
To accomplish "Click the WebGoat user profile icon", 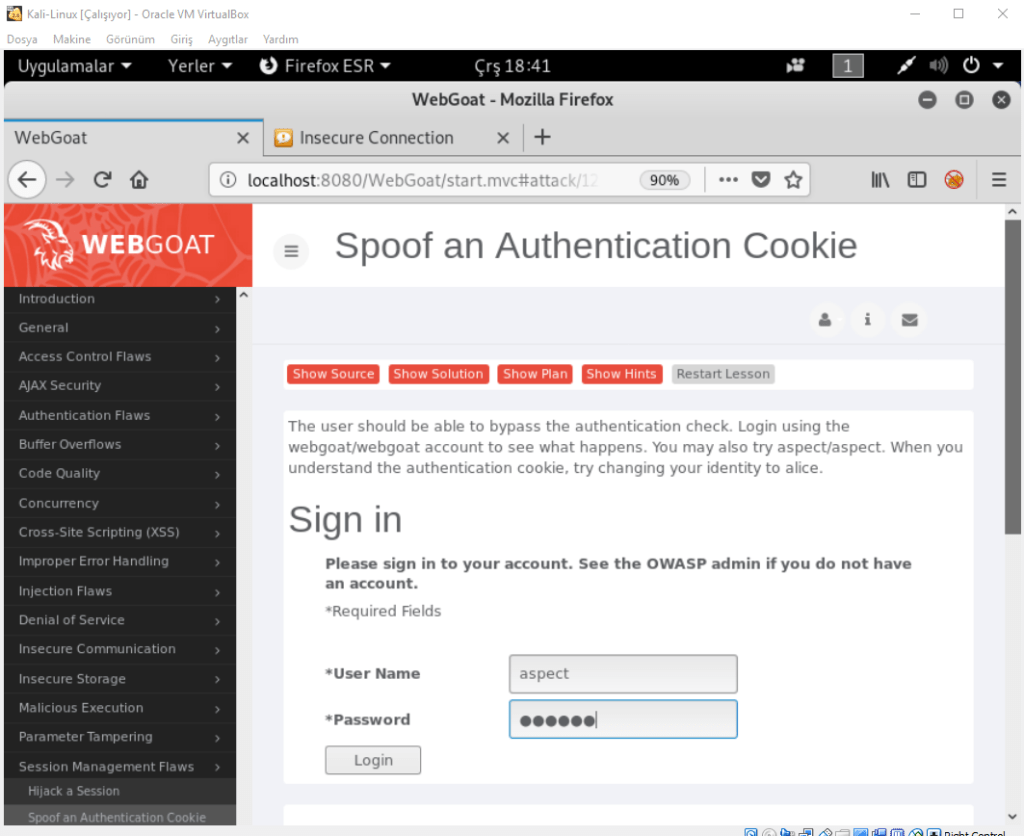I will pos(825,320).
